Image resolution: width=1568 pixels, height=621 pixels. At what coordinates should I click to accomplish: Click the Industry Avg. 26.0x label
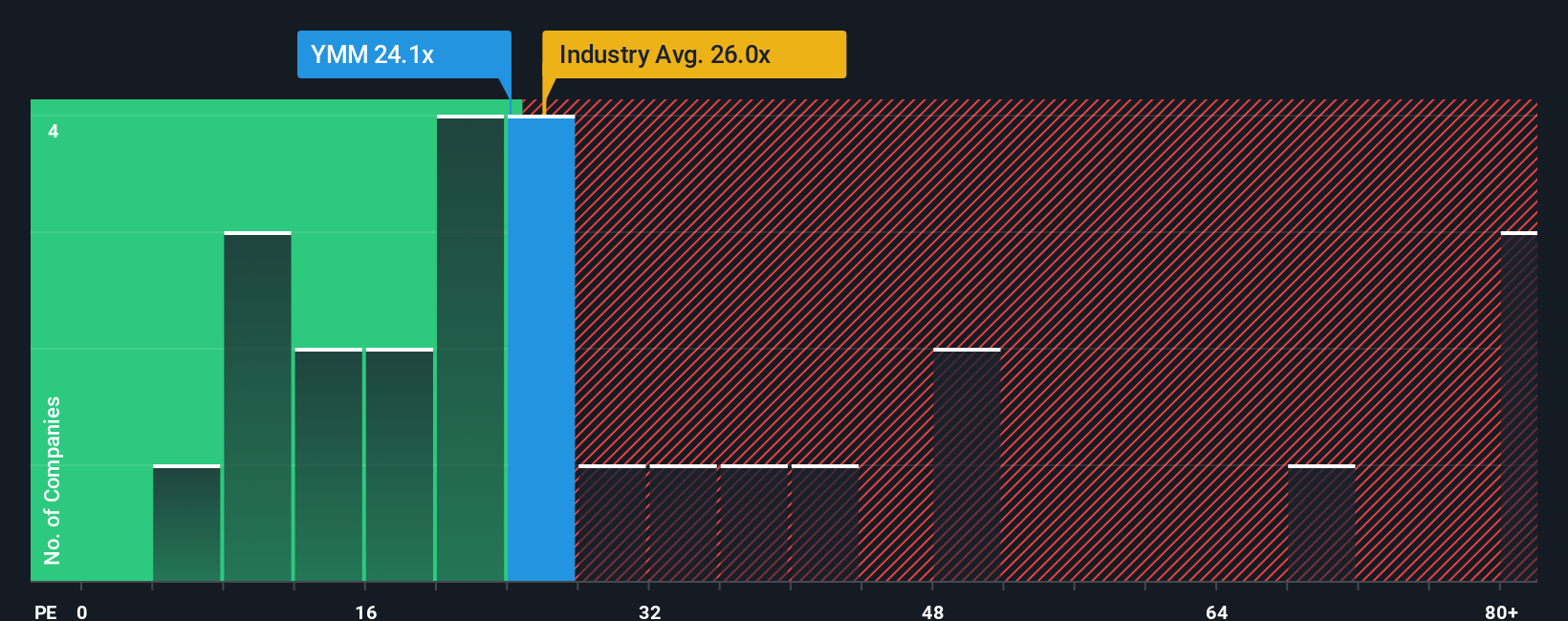click(x=694, y=54)
